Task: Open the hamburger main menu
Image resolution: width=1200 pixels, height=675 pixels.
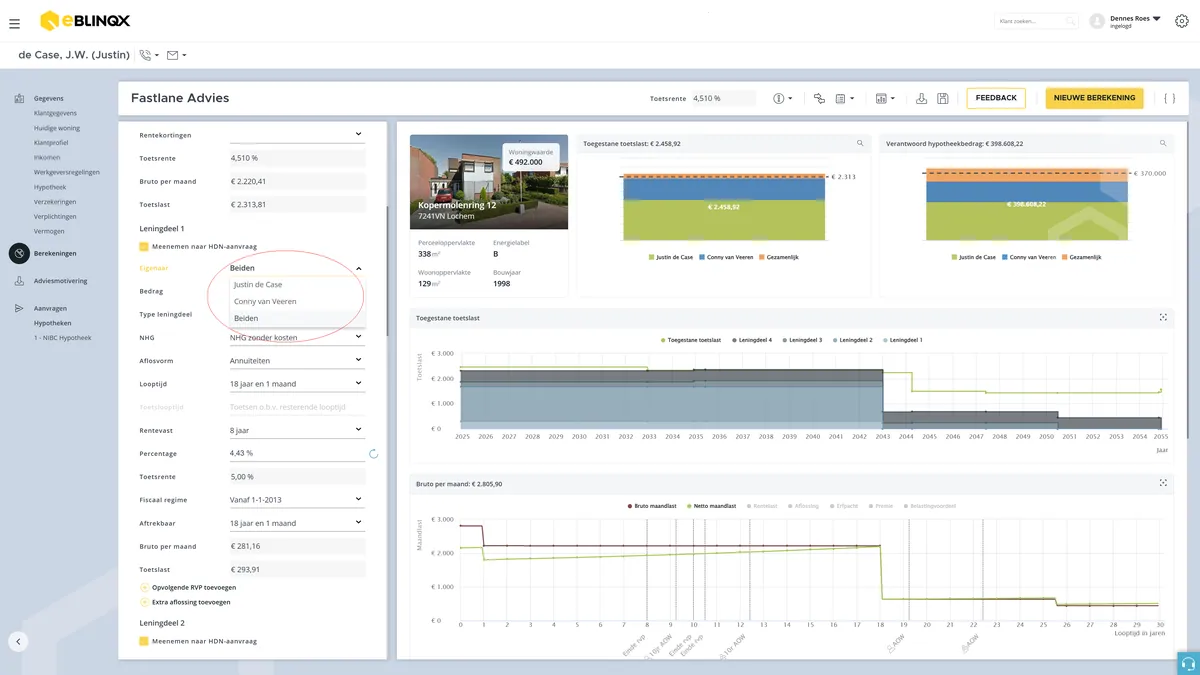Action: tap(14, 23)
